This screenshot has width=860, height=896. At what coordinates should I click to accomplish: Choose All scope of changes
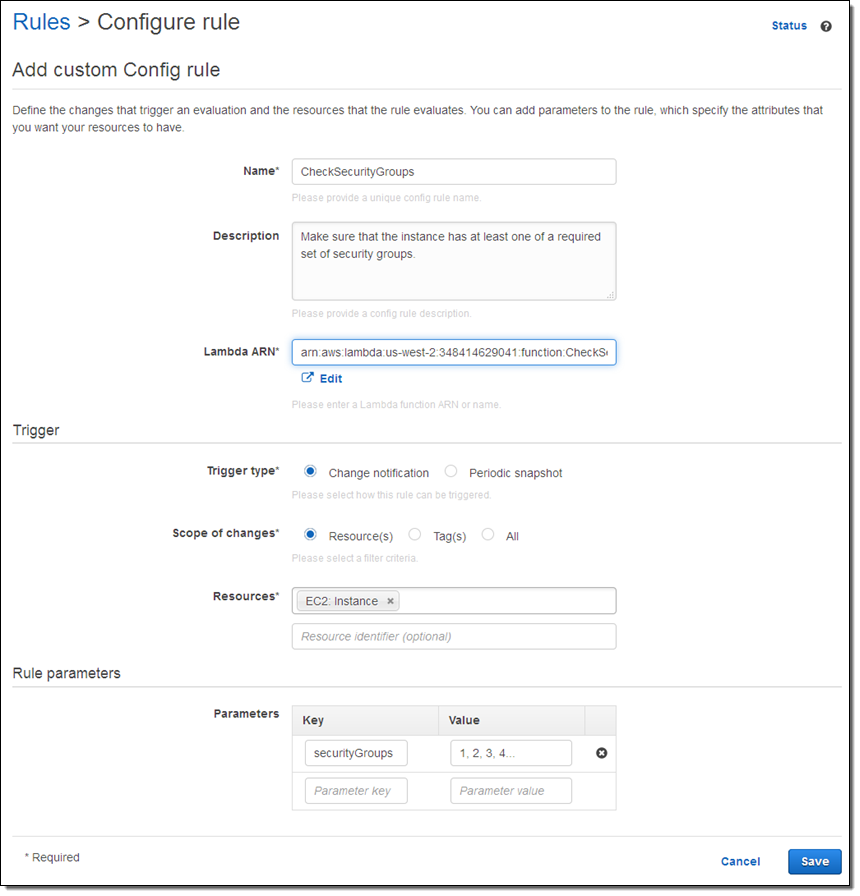click(x=488, y=535)
